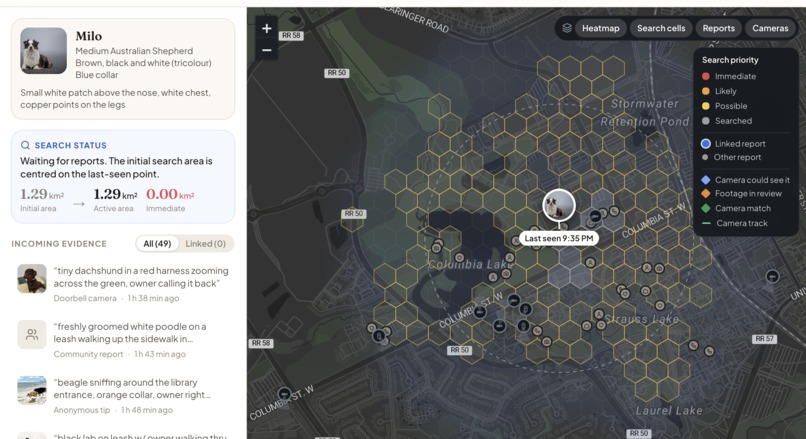Click the Likely orange legend swatch
Screen dimensions: 806x439
pyautogui.click(x=706, y=91)
